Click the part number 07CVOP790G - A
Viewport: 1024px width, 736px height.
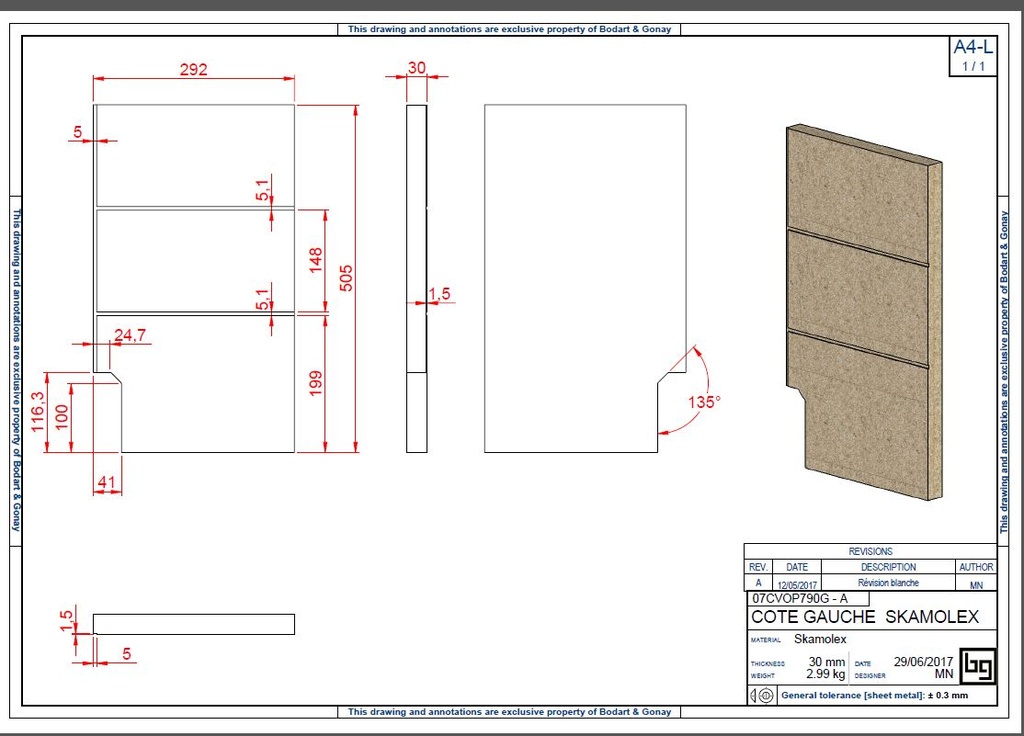coord(800,598)
